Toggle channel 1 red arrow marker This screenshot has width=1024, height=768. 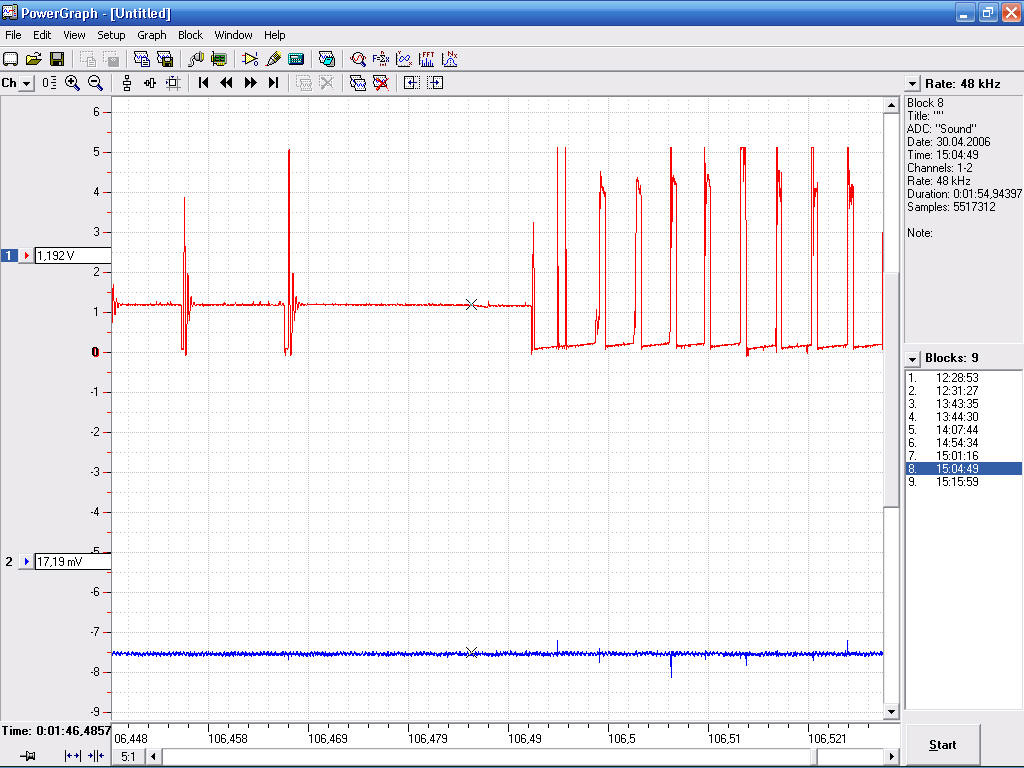26,255
